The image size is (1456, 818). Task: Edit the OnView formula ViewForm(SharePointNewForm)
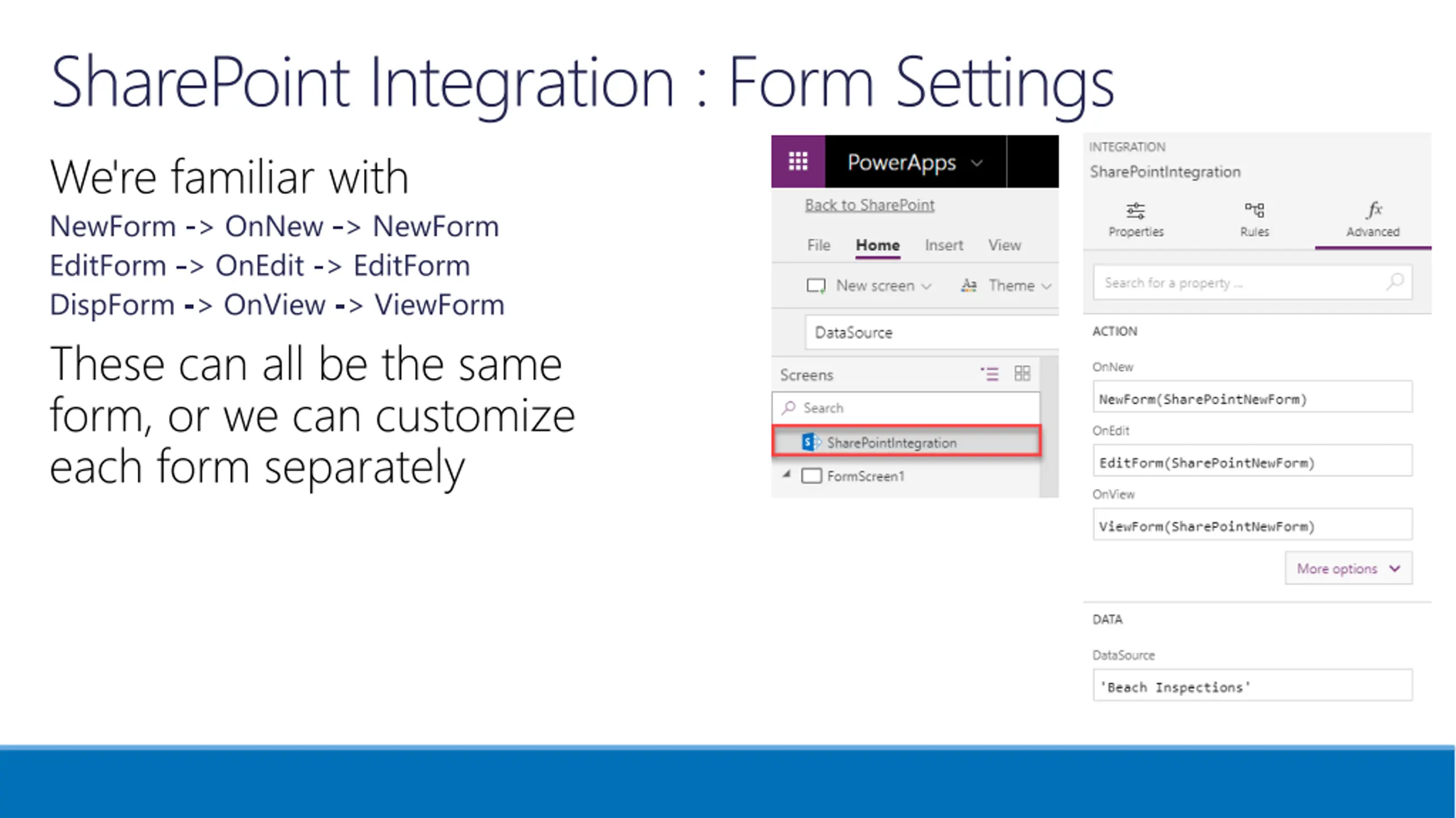1252,525
